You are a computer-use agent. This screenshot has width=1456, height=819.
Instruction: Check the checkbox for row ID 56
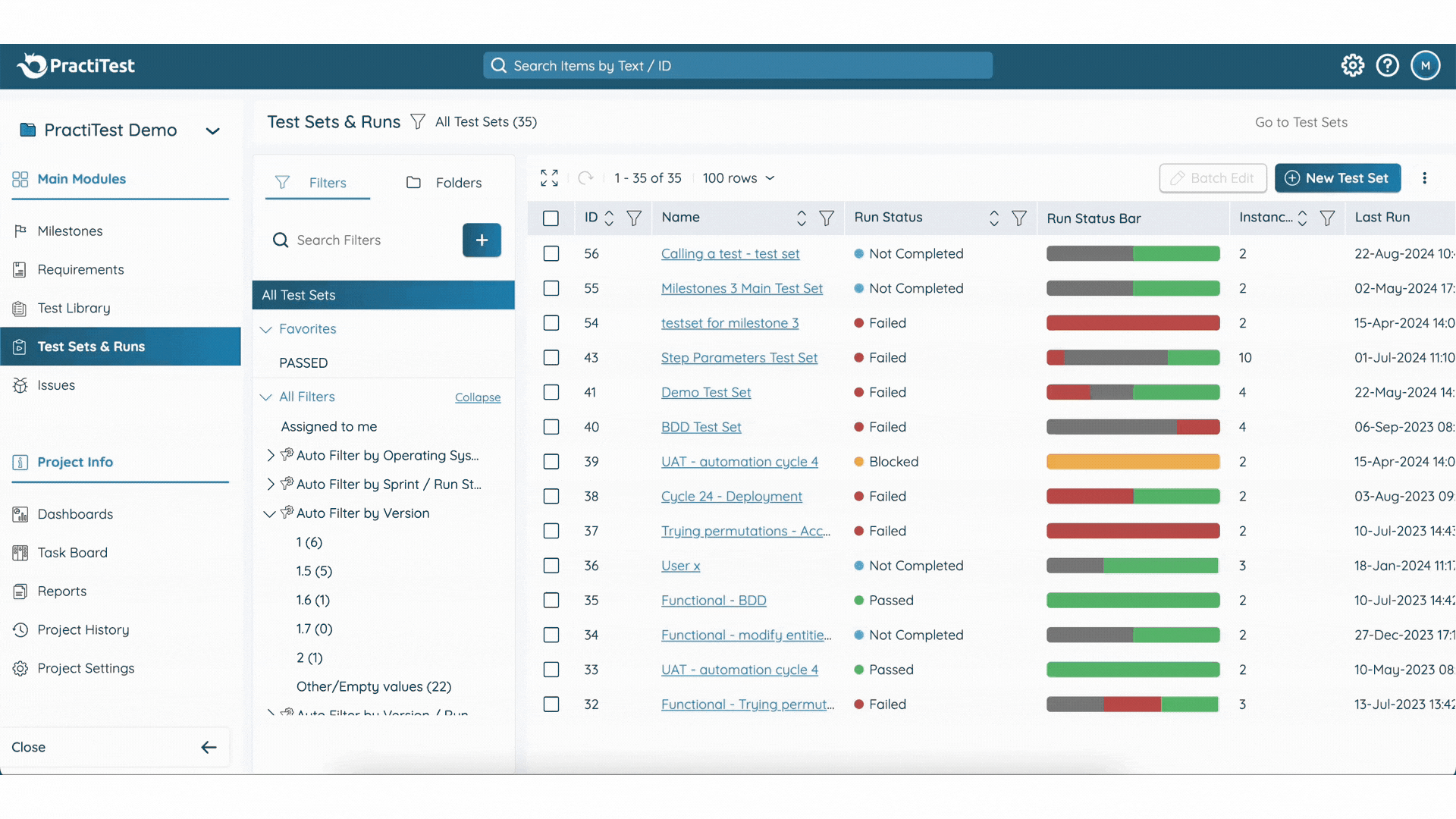[551, 253]
